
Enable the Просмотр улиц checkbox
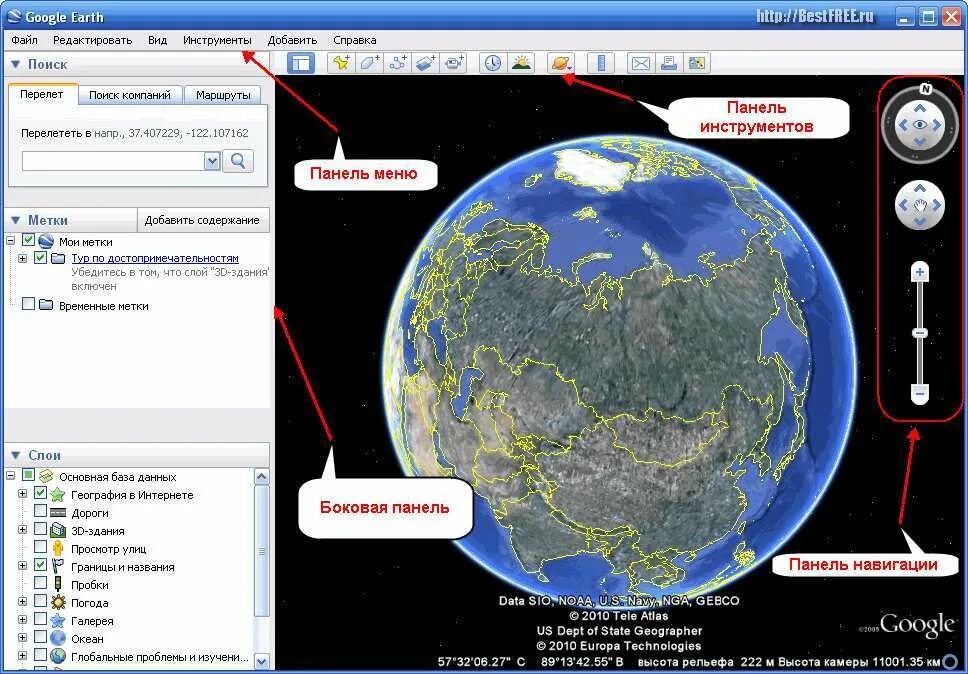[x=41, y=547]
